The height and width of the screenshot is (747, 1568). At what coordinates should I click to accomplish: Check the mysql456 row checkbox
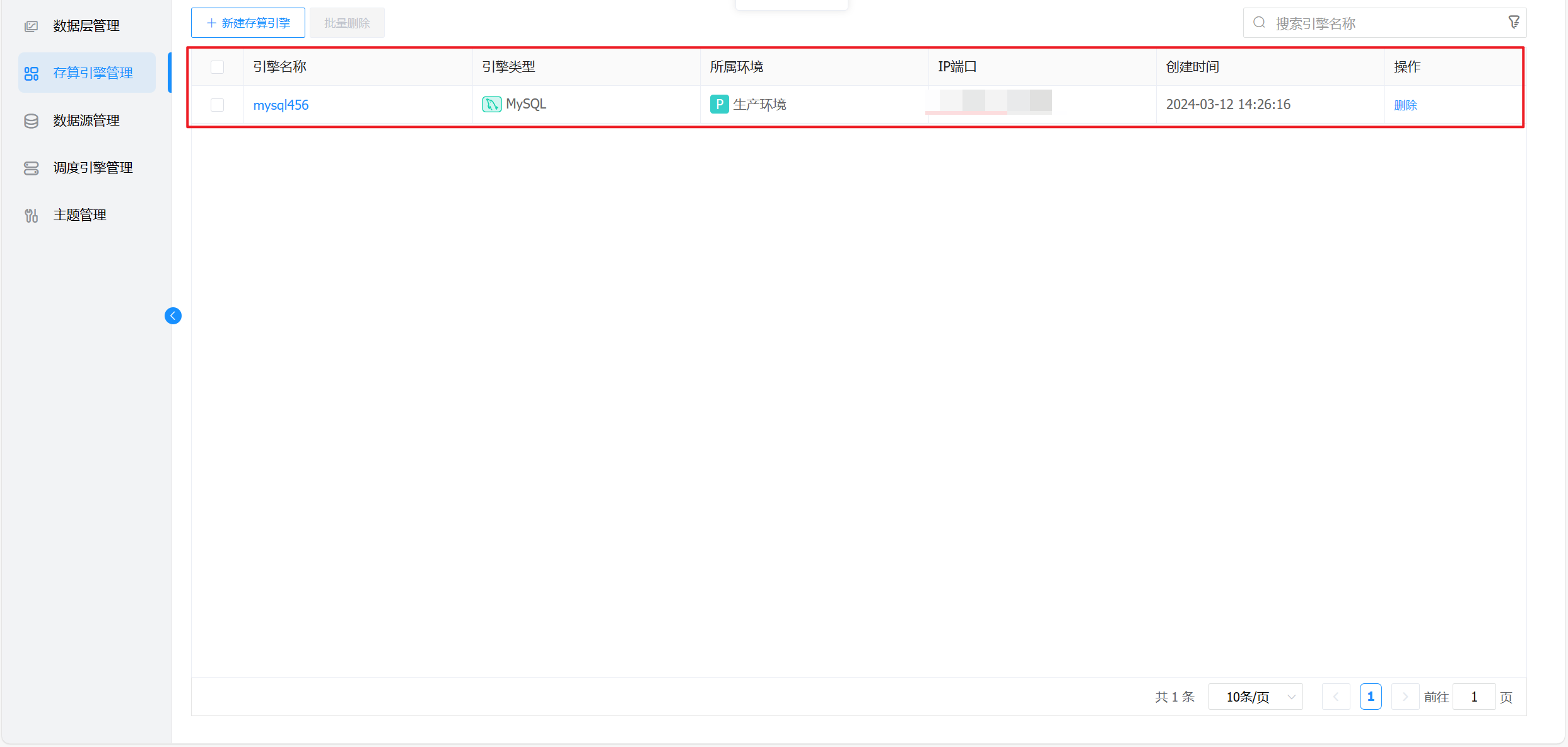click(x=217, y=105)
